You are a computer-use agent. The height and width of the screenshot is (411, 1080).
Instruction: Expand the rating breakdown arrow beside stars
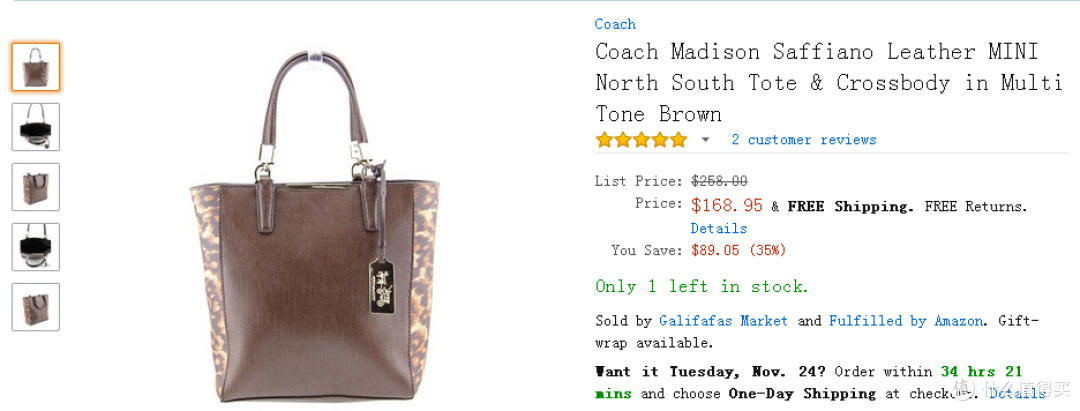(x=705, y=140)
